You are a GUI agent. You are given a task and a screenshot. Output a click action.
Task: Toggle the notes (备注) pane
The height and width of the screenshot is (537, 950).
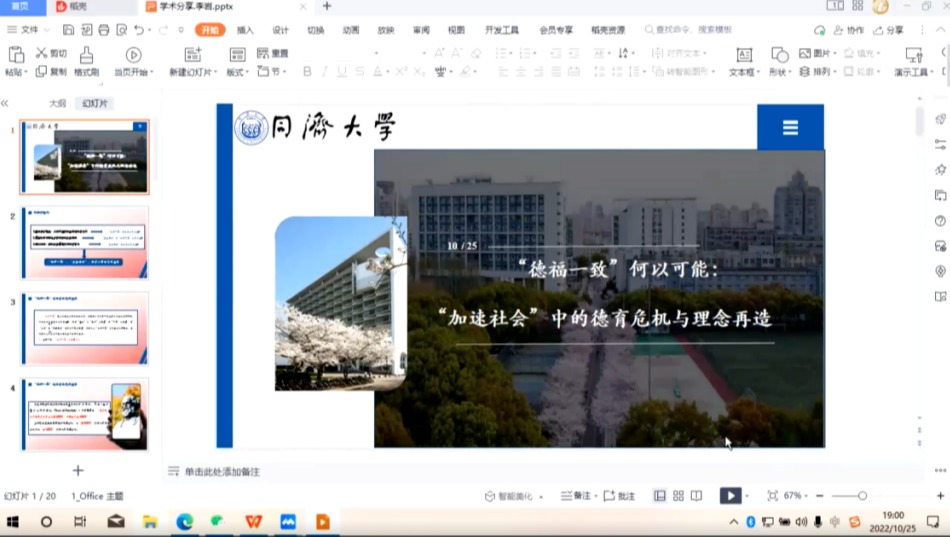click(576, 496)
